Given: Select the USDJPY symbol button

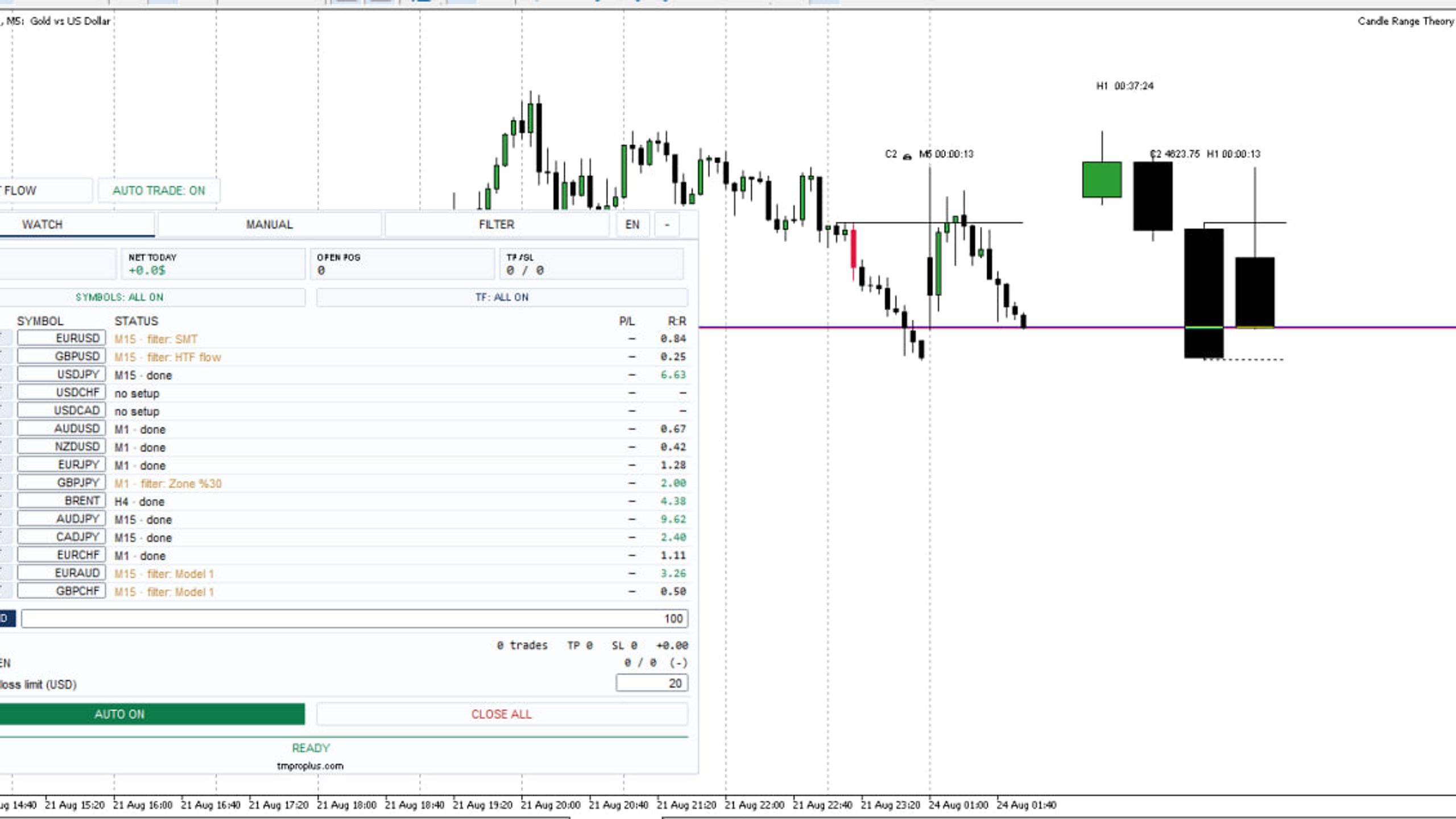Looking at the screenshot, I should (x=61, y=375).
